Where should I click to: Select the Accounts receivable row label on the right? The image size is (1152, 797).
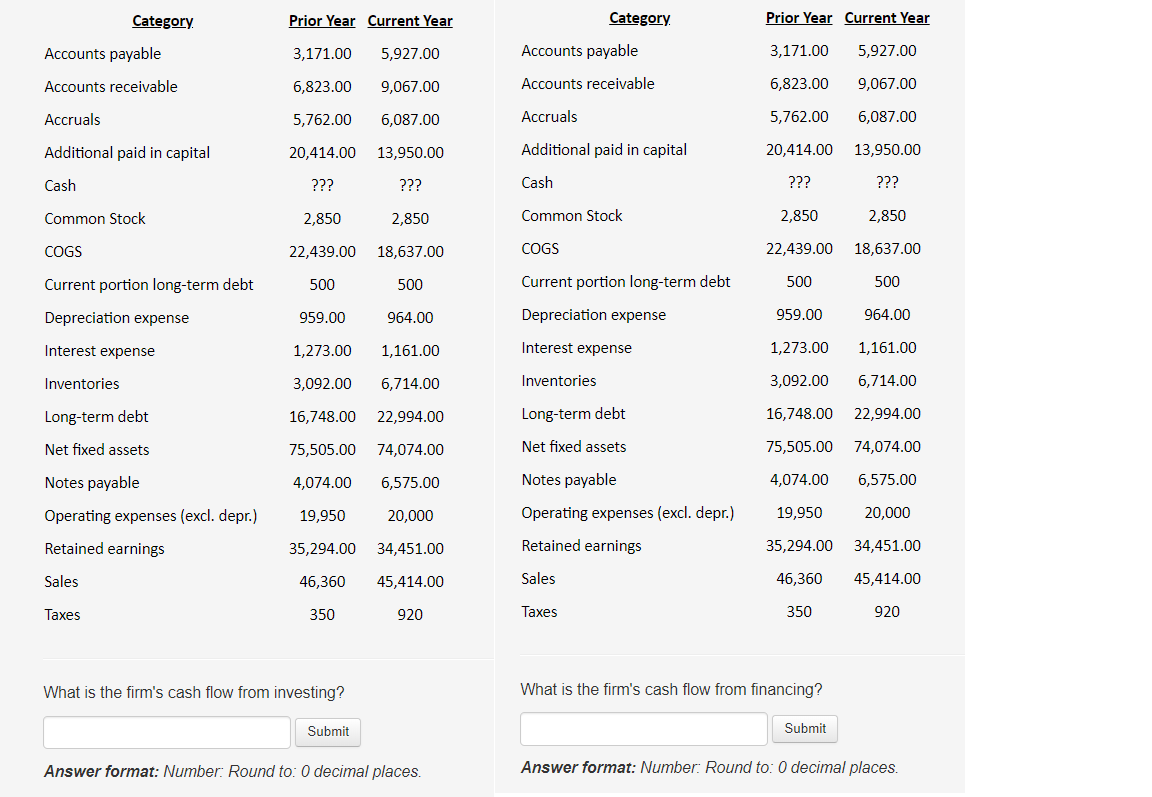pyautogui.click(x=587, y=83)
